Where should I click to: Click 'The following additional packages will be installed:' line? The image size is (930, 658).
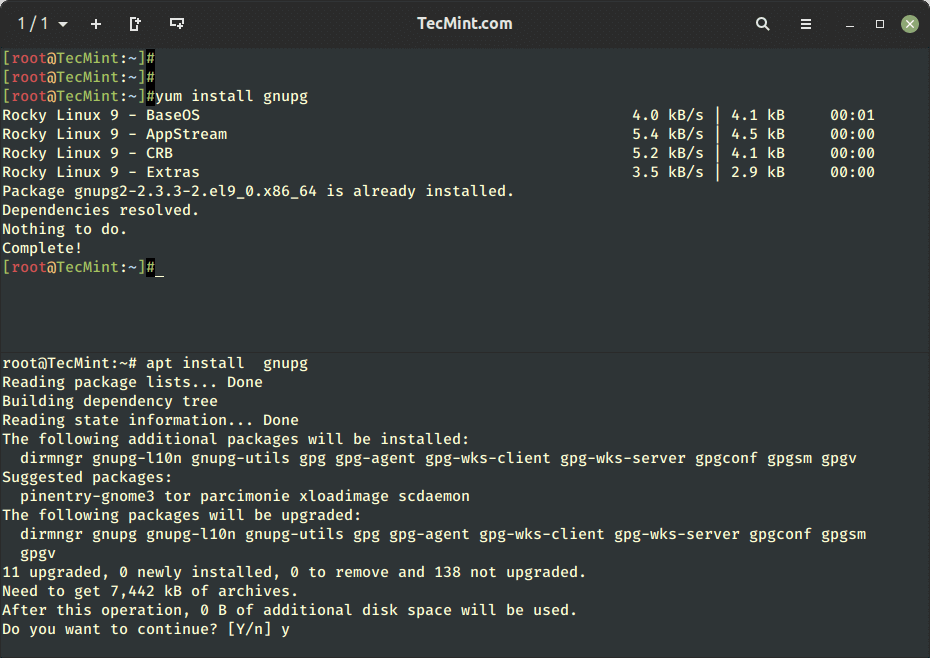coord(235,439)
